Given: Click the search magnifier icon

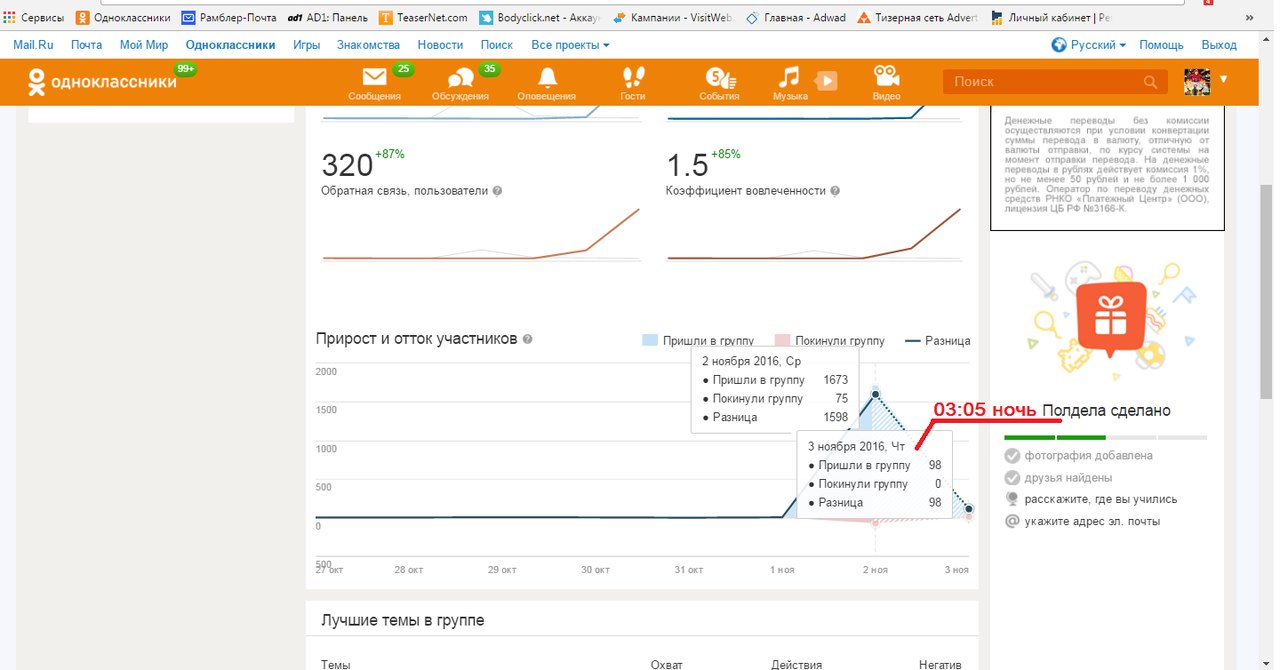Looking at the screenshot, I should pyautogui.click(x=1151, y=82).
